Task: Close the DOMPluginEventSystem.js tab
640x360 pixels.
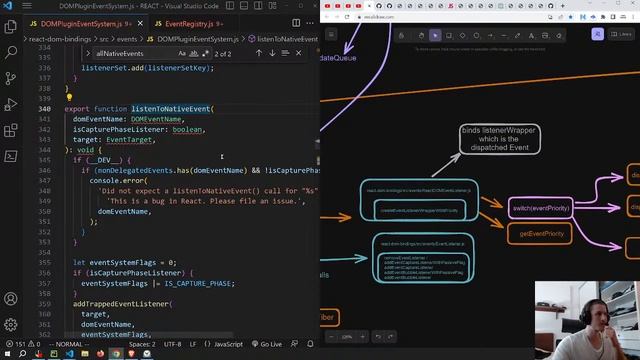Action: tap(140, 24)
